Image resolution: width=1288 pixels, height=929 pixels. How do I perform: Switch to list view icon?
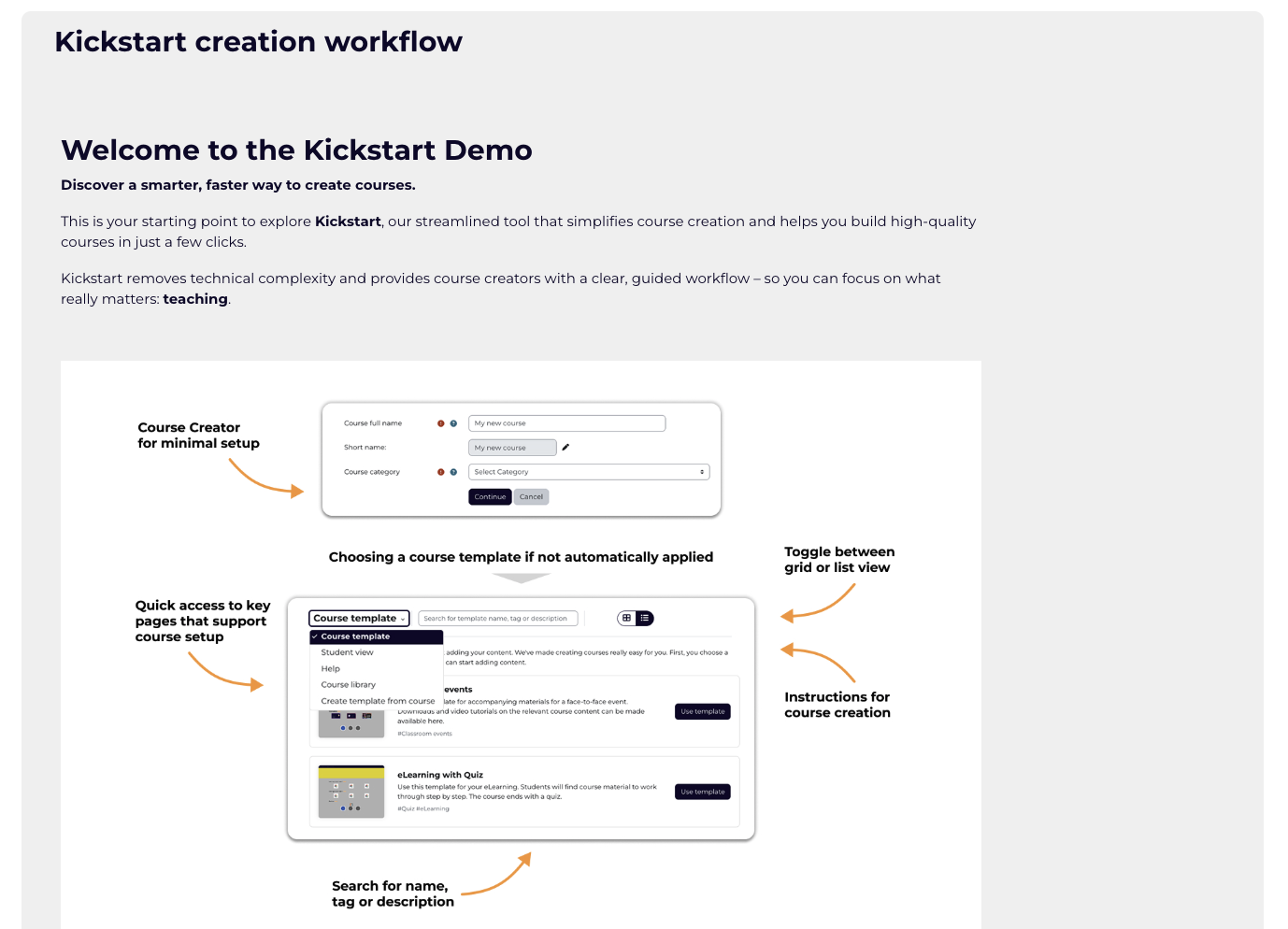tap(645, 618)
